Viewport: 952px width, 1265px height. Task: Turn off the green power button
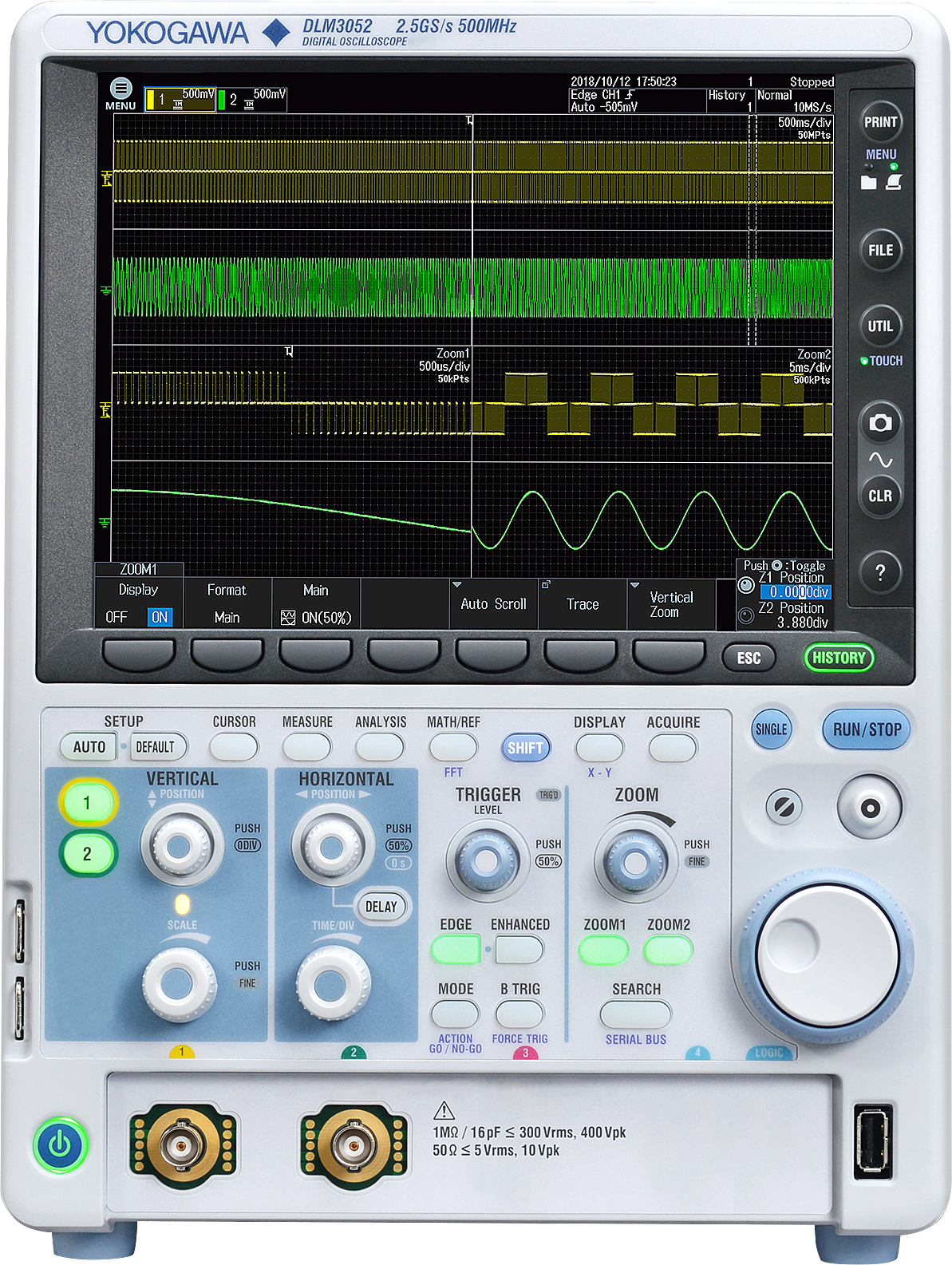click(60, 1145)
